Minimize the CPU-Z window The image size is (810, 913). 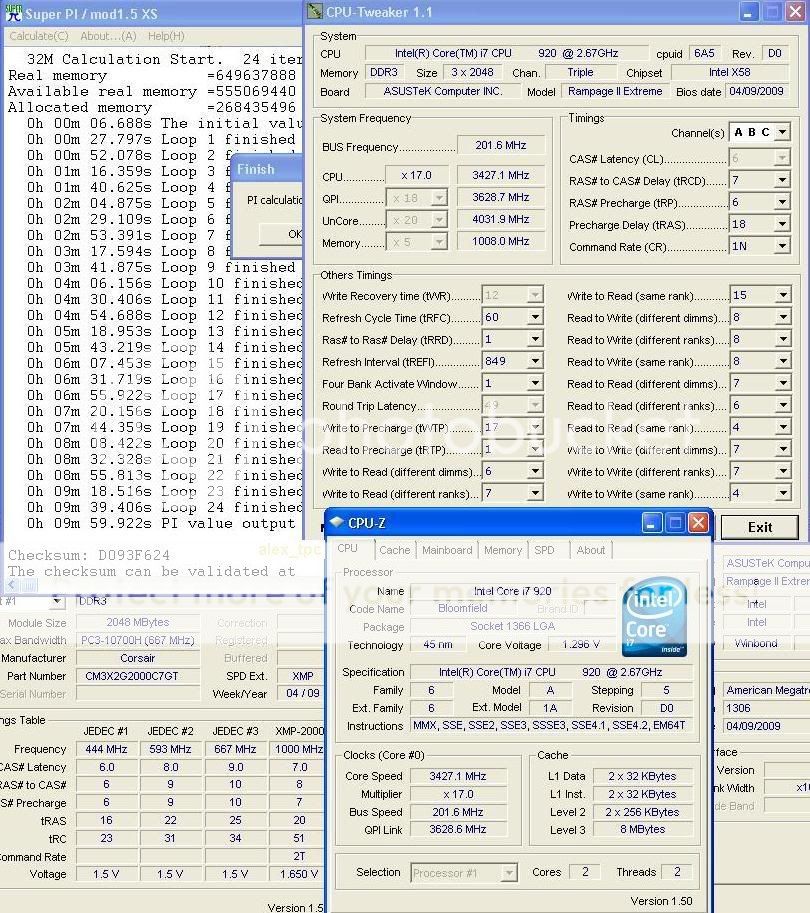652,523
